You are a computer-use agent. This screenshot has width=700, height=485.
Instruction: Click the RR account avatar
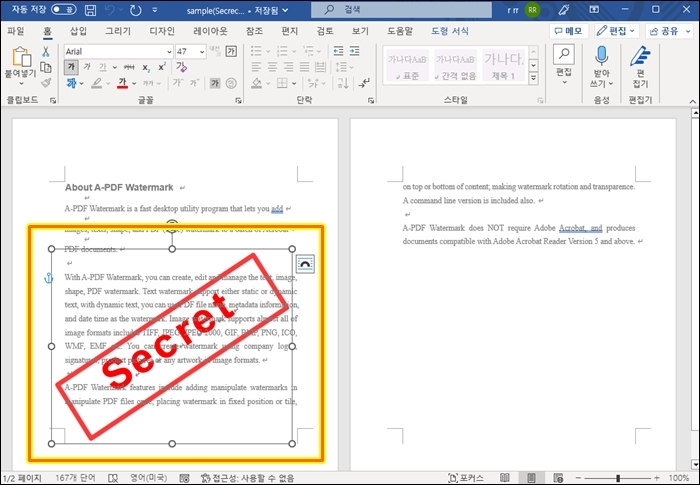pyautogui.click(x=532, y=10)
